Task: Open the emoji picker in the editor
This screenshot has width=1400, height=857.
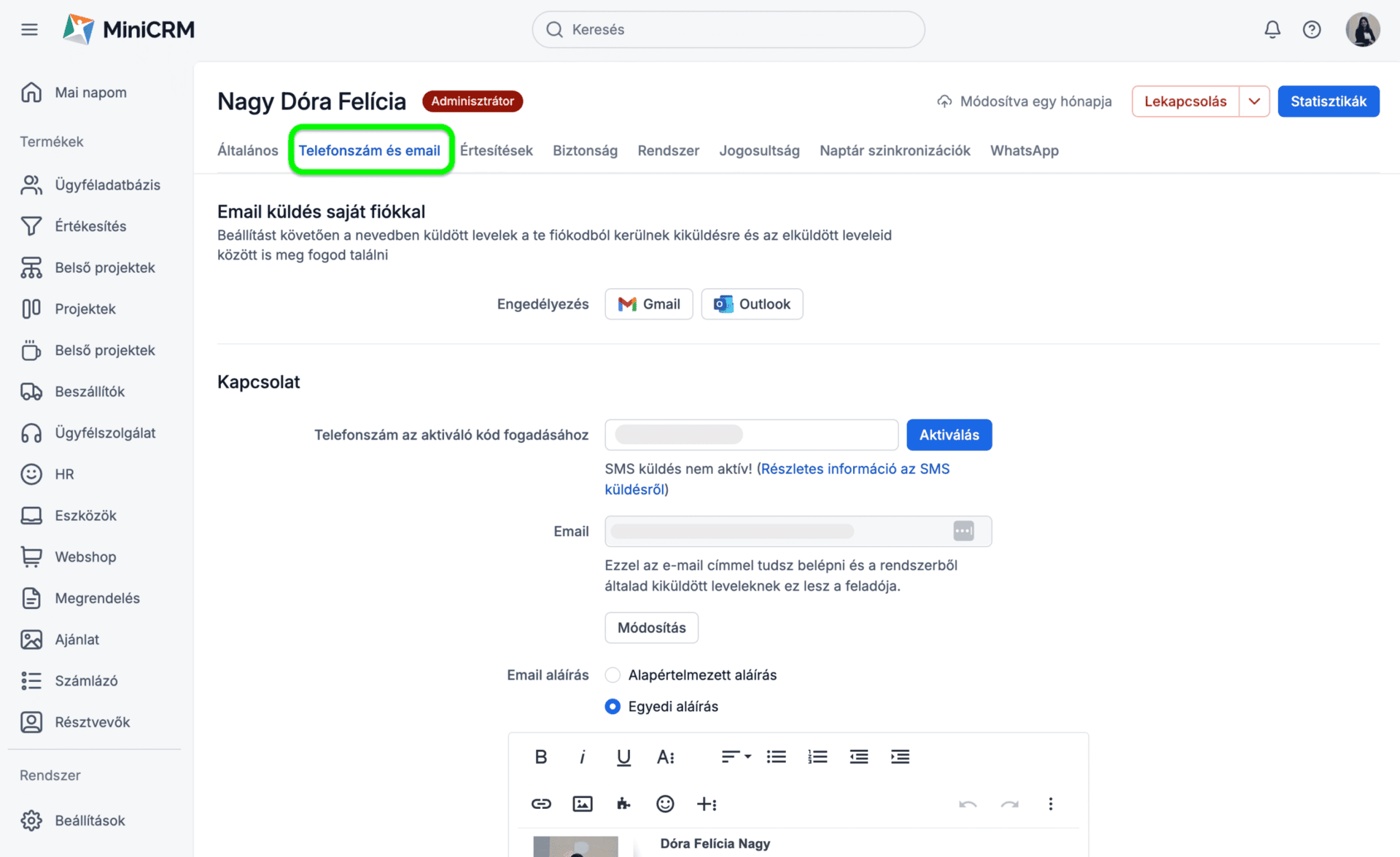Action: [x=664, y=804]
